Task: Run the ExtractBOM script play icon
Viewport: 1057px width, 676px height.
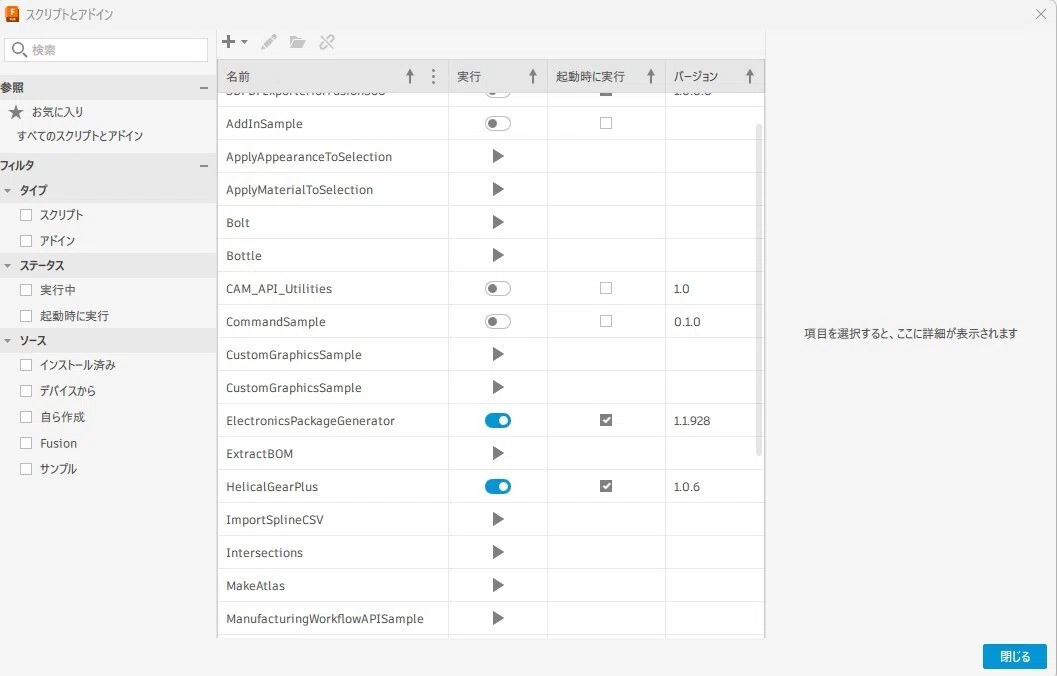Action: [x=497, y=454]
